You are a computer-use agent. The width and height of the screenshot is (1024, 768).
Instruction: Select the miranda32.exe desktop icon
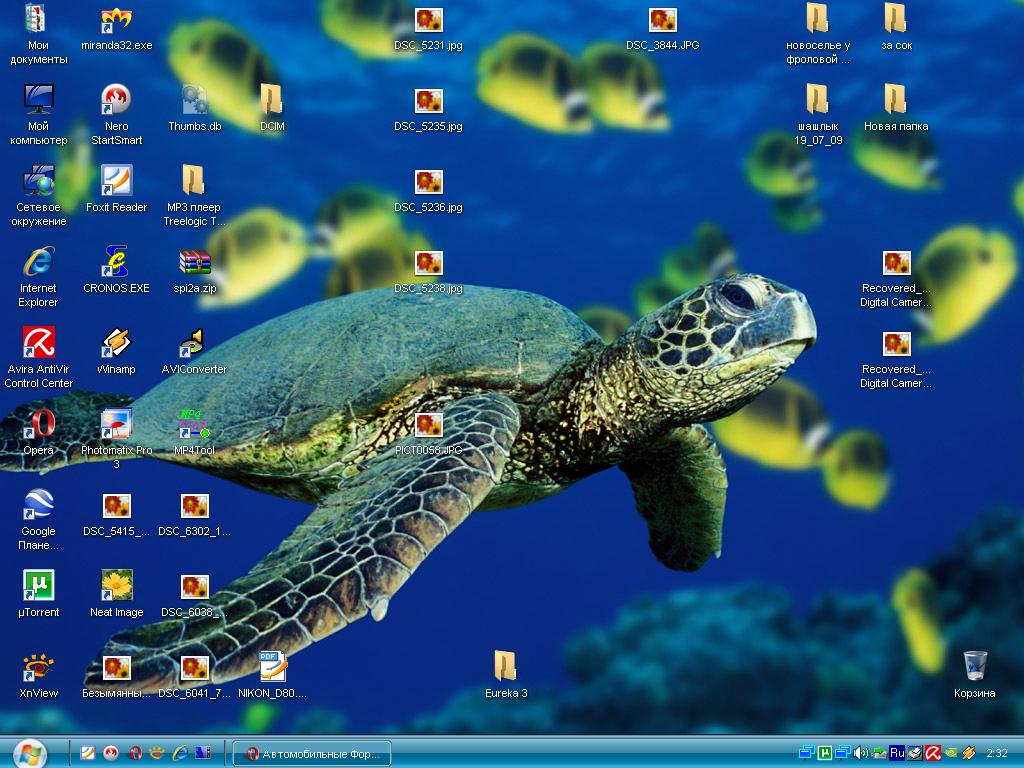[116, 20]
